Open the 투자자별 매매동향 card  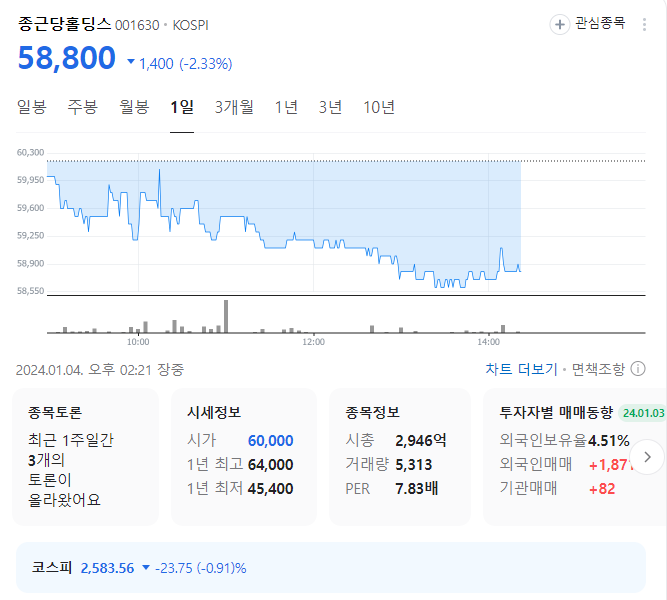(575, 457)
